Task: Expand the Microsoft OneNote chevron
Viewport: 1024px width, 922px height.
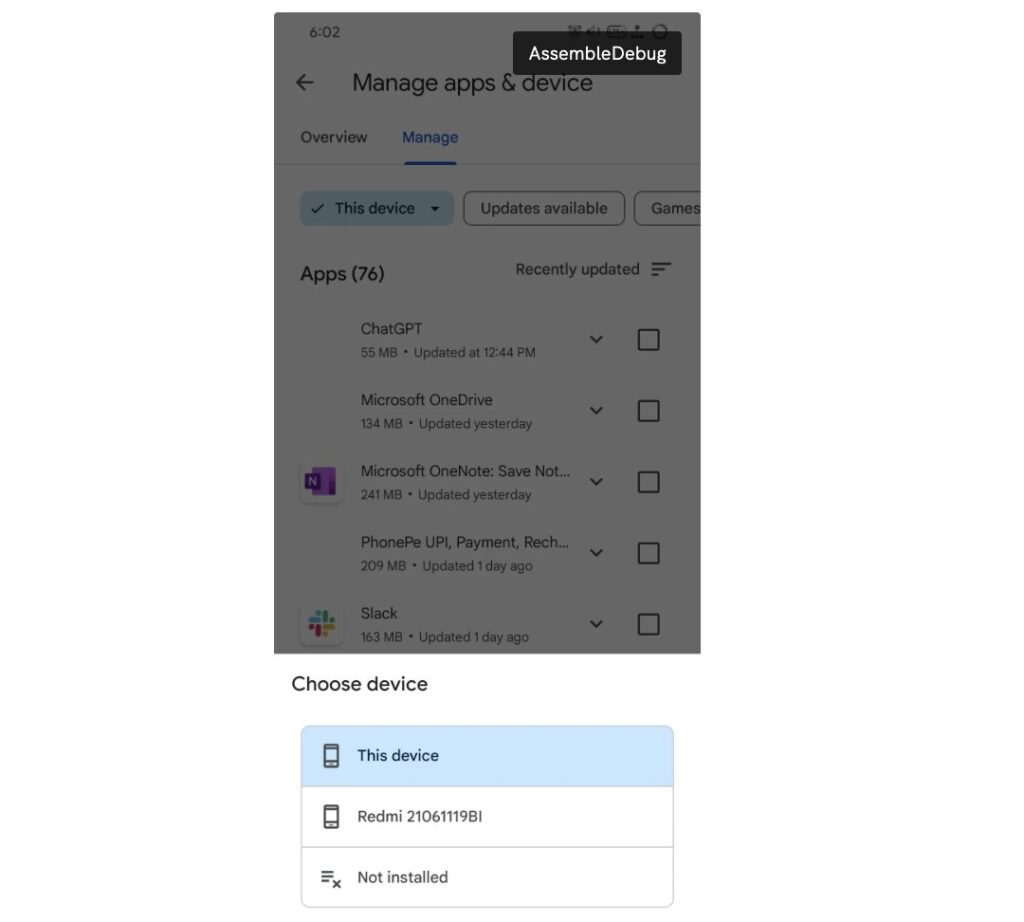Action: [x=596, y=482]
